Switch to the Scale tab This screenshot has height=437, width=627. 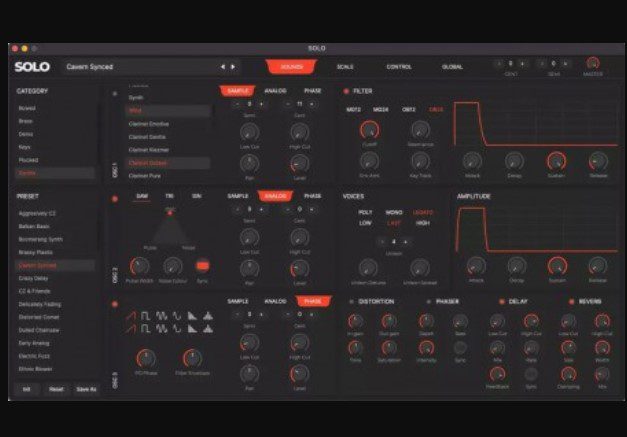point(345,67)
